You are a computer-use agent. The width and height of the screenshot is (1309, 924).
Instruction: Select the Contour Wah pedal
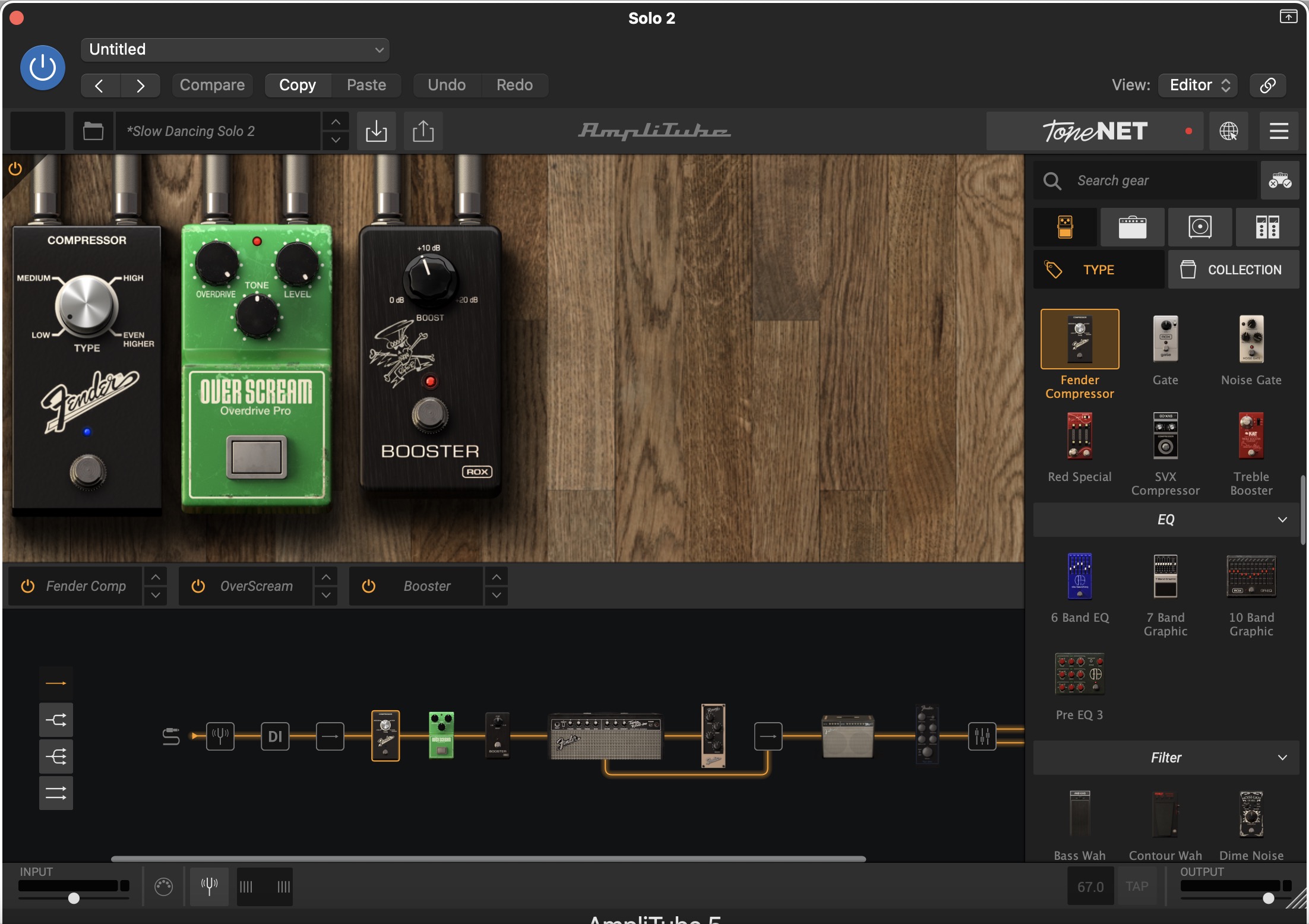[1165, 815]
